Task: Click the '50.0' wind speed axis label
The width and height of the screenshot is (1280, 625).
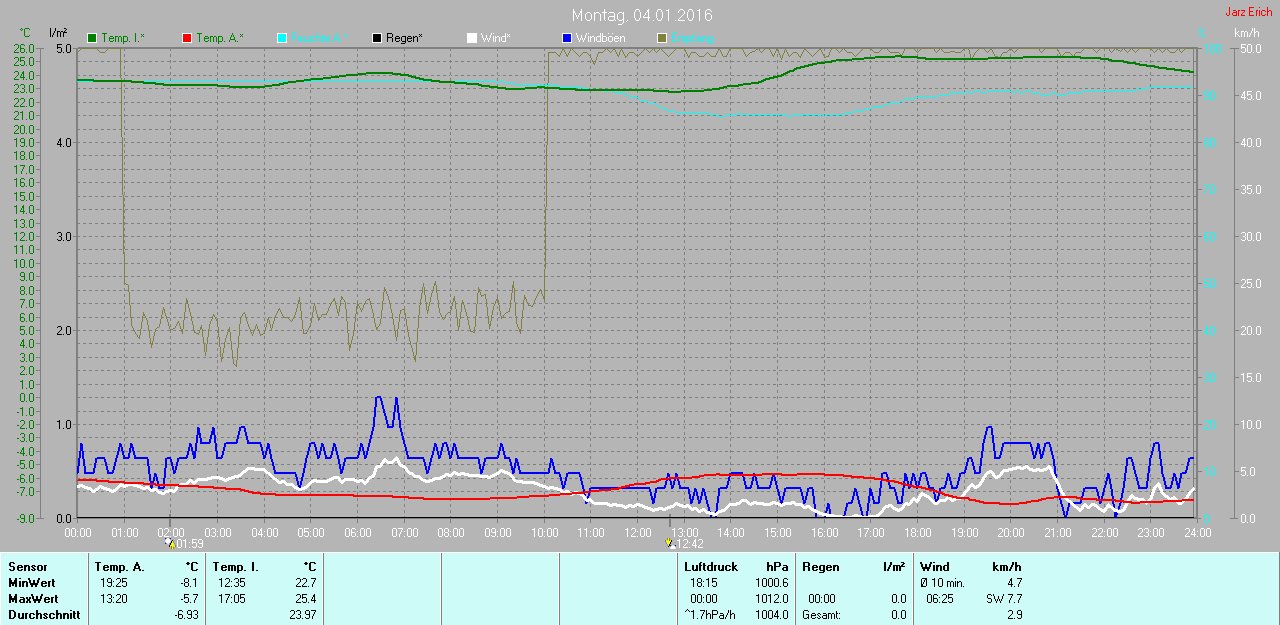Action: [1250, 48]
